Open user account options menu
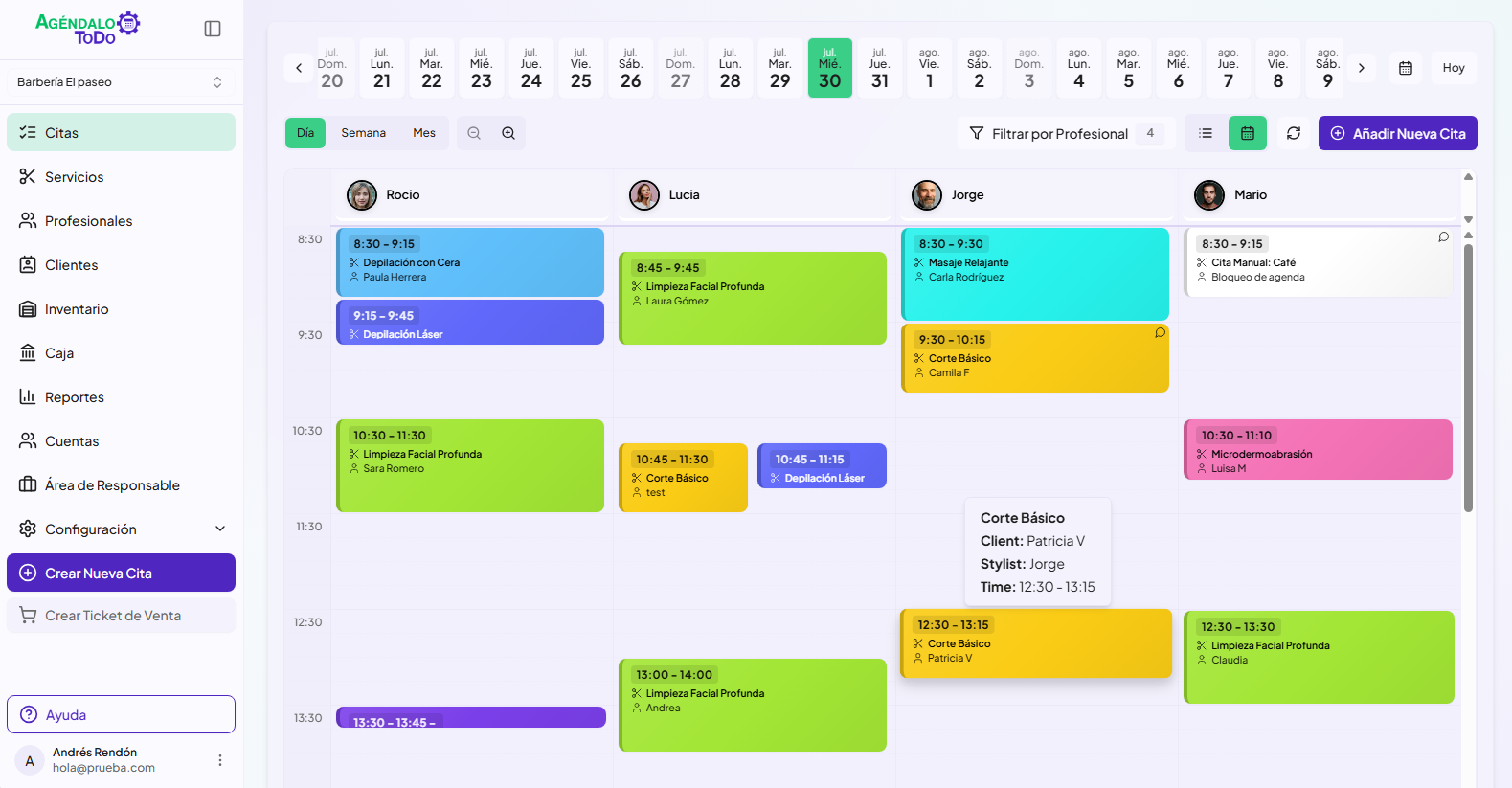This screenshot has width=1512, height=788. coord(220,760)
